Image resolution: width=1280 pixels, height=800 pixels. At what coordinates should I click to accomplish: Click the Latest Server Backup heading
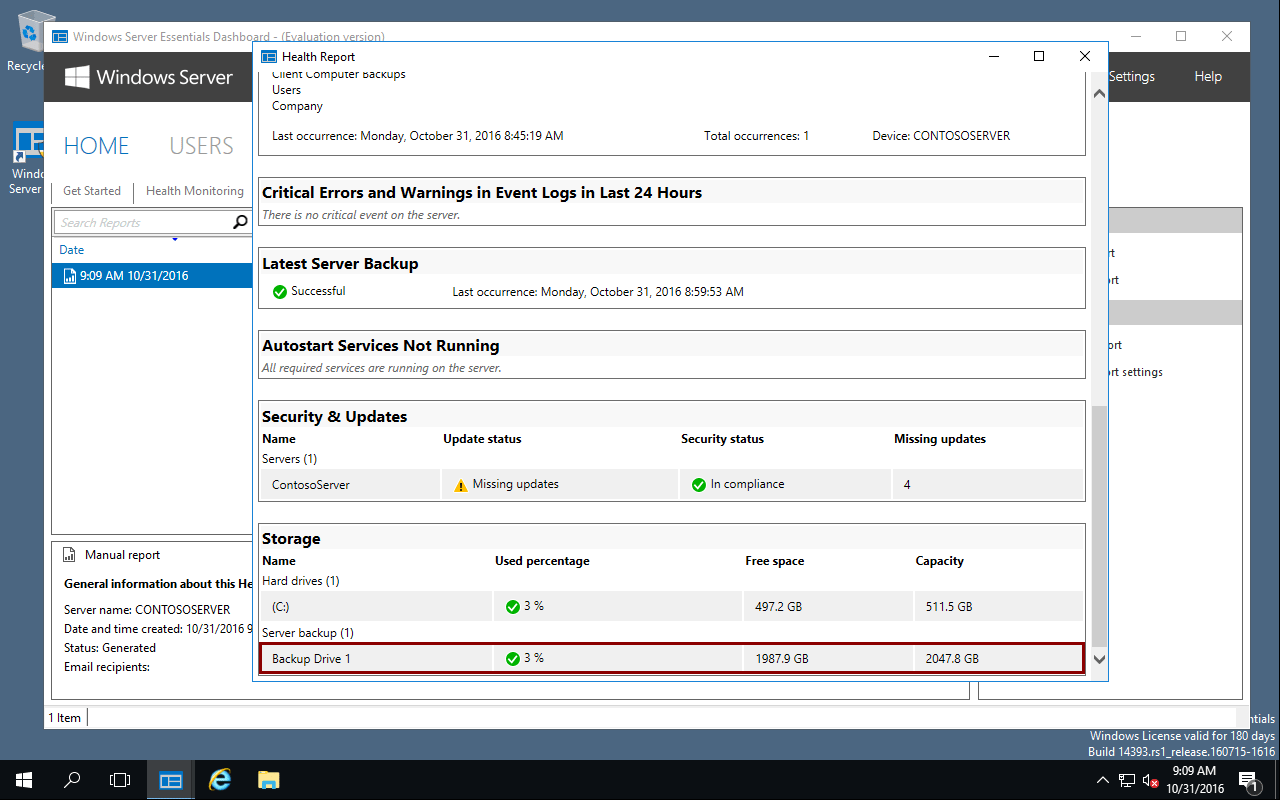point(340,264)
